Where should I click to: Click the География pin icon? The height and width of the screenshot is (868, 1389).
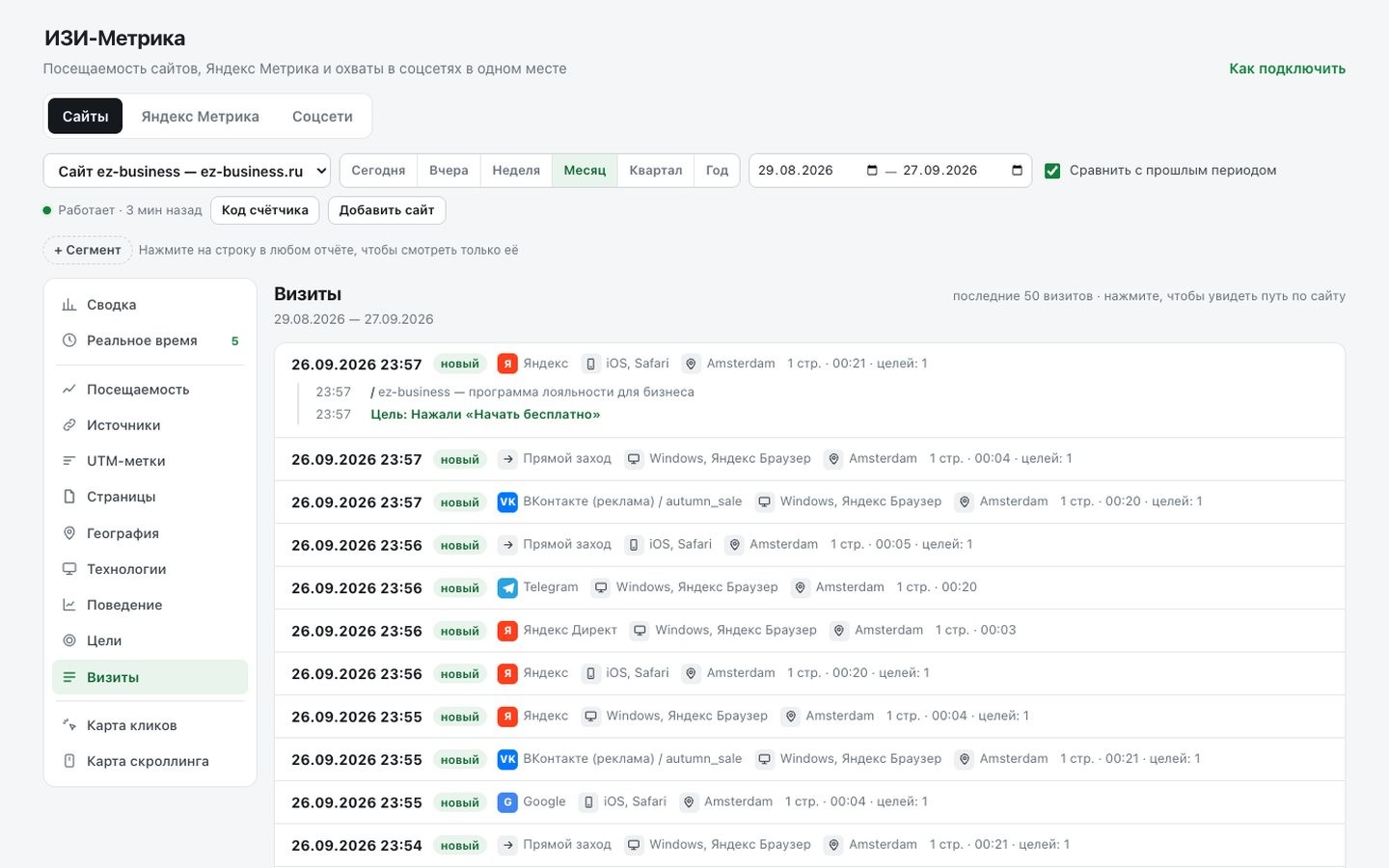coord(69,533)
